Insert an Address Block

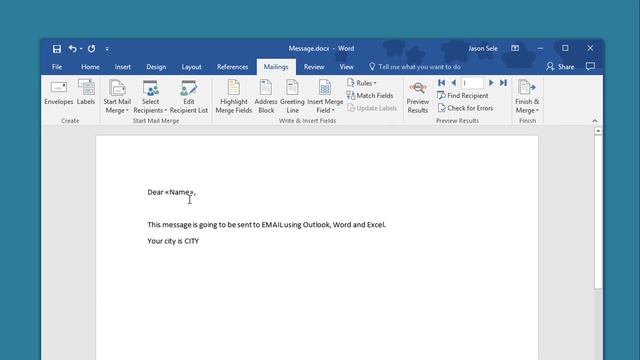(266, 97)
